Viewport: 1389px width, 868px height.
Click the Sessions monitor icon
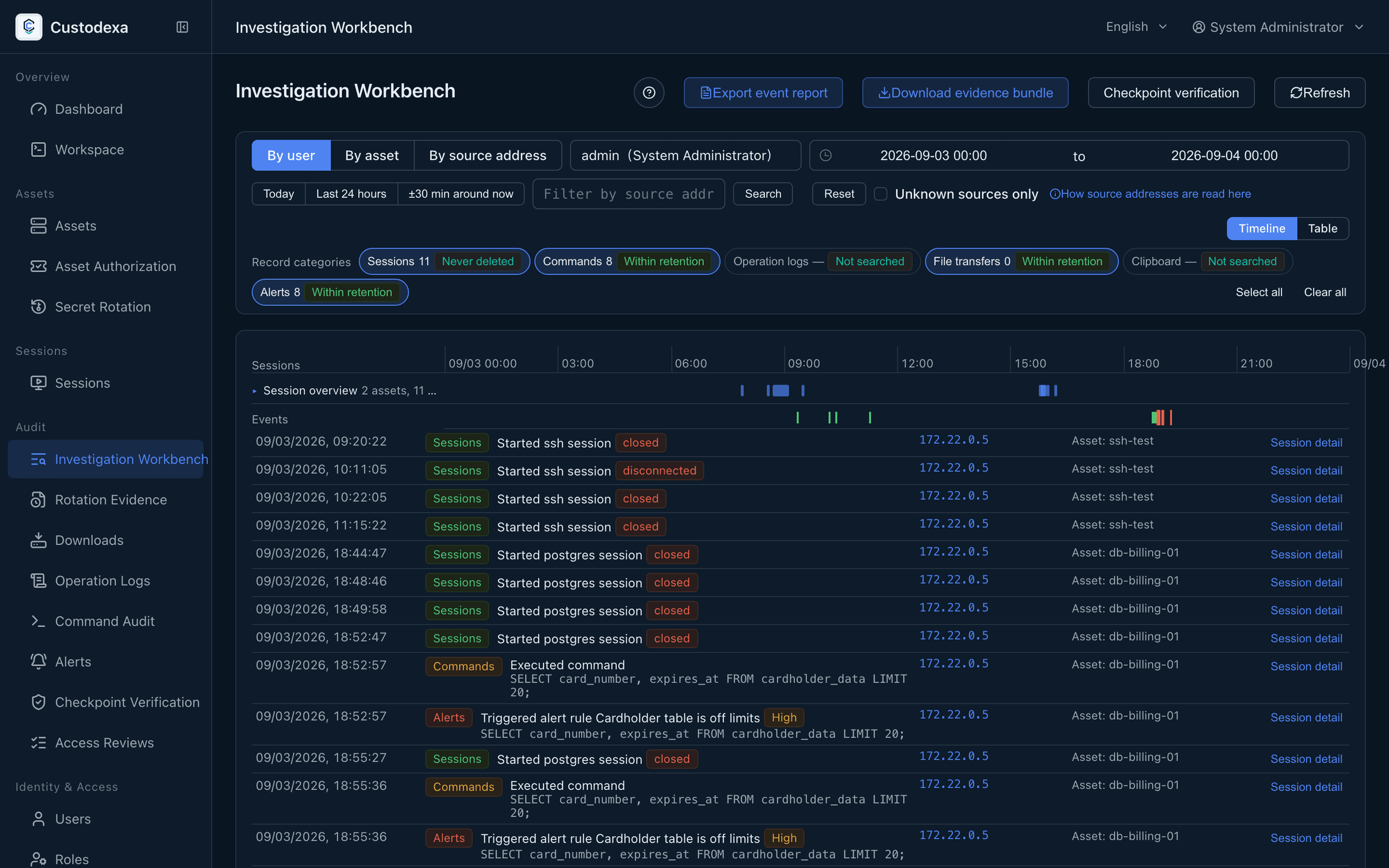tap(38, 383)
